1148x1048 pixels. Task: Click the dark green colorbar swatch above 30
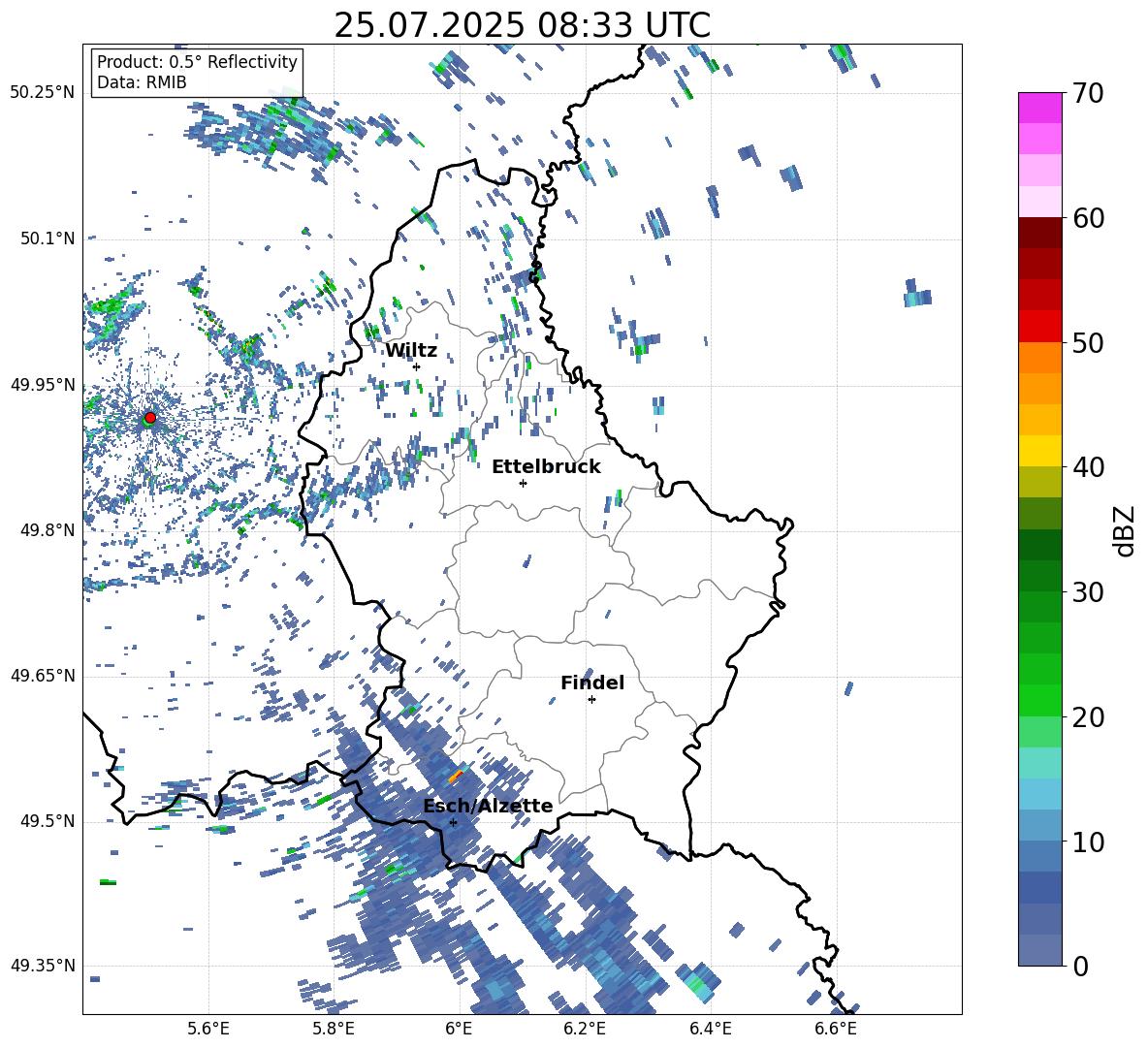(x=1039, y=576)
